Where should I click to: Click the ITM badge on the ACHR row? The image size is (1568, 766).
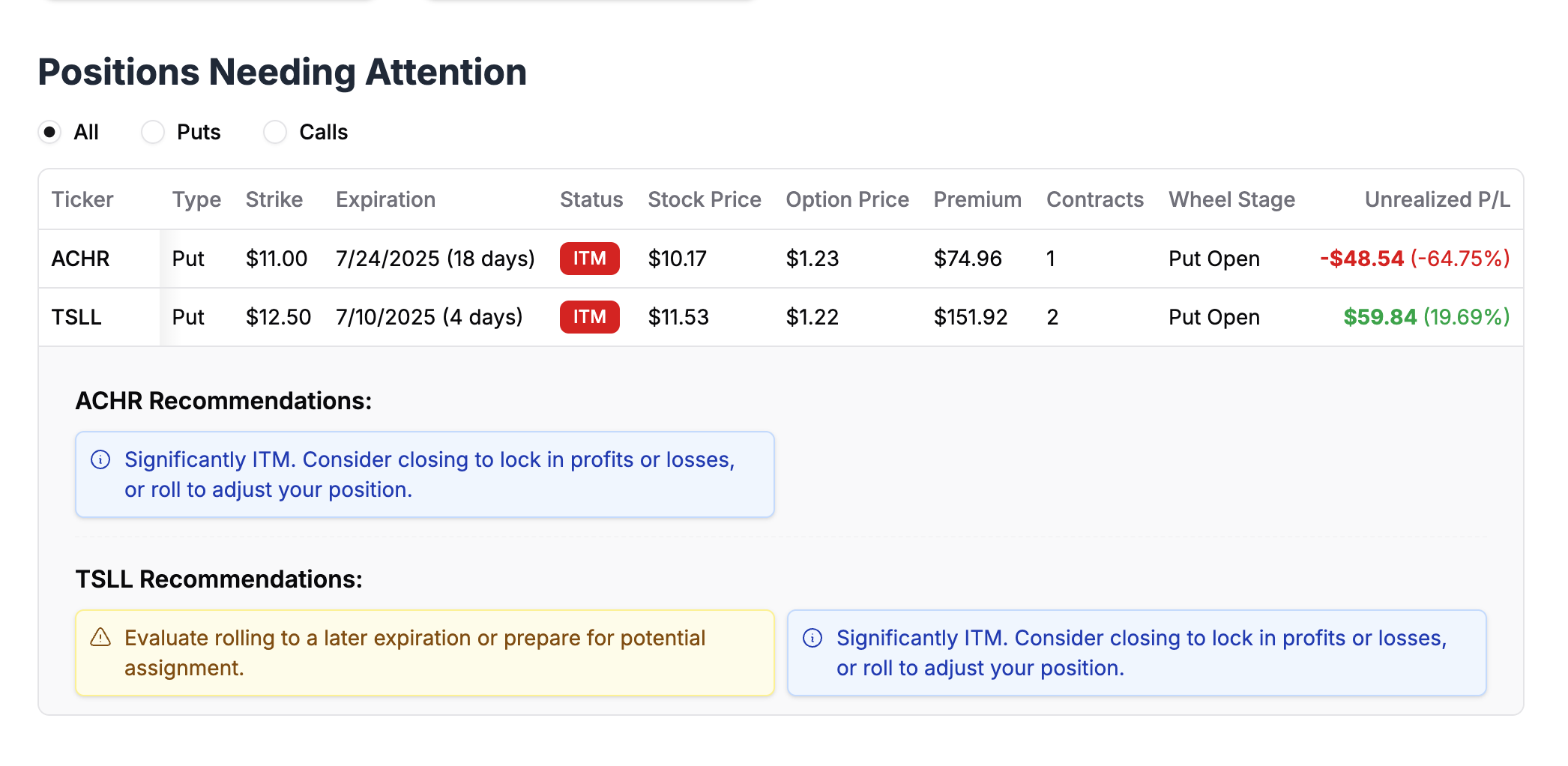click(x=589, y=258)
